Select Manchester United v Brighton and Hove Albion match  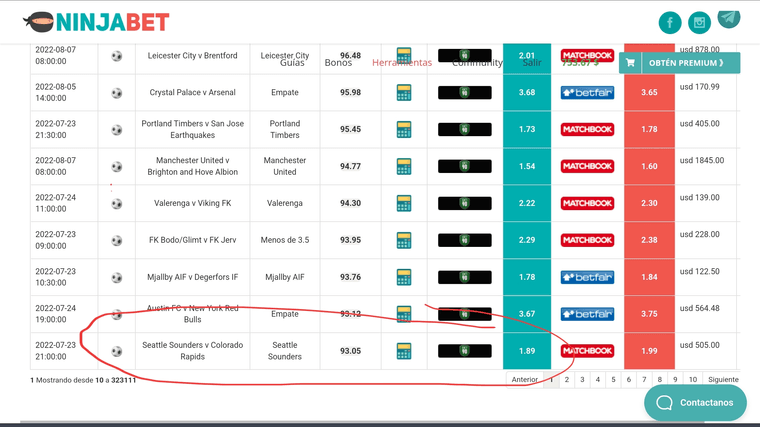coord(192,166)
